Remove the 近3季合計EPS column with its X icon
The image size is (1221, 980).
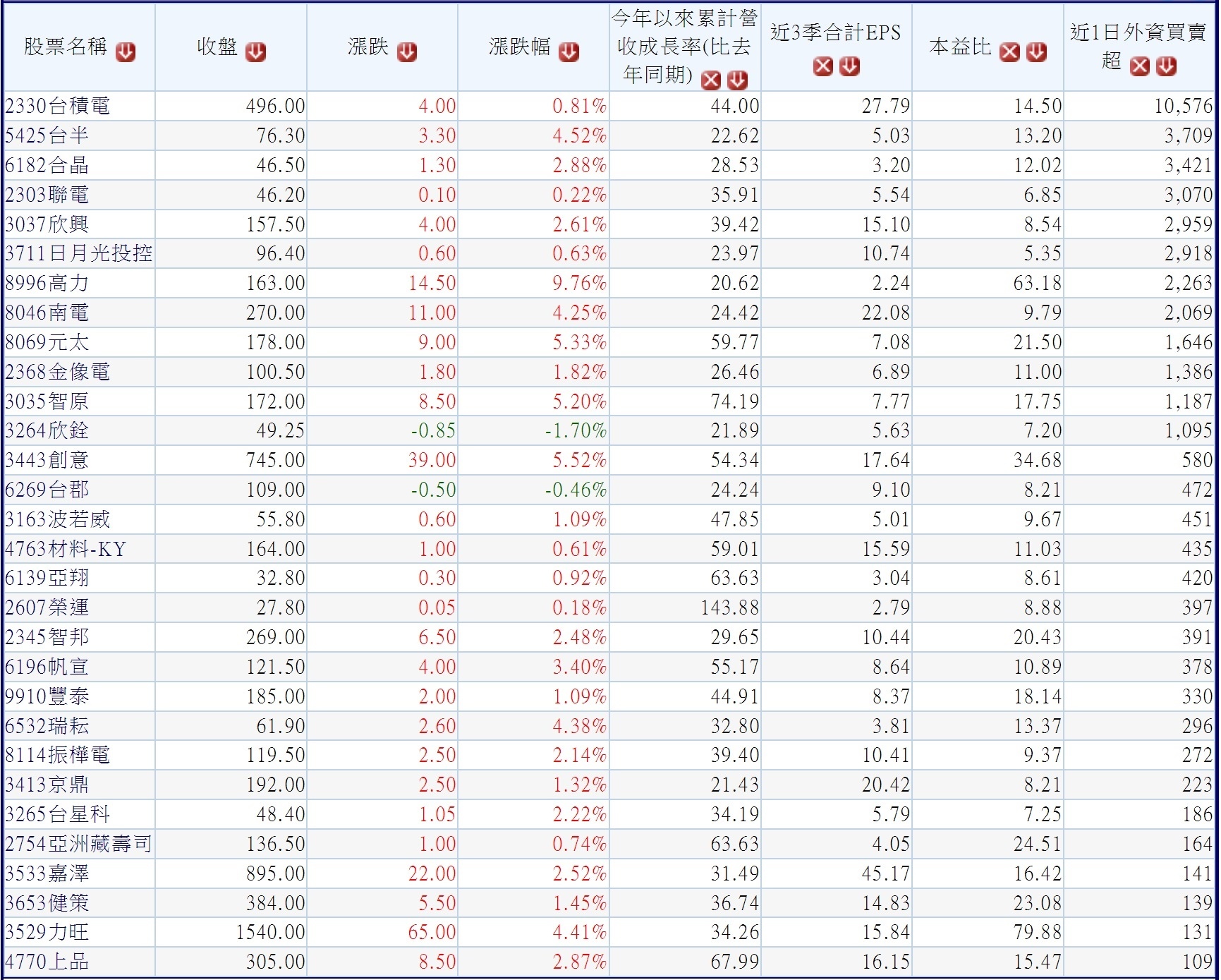tap(822, 66)
